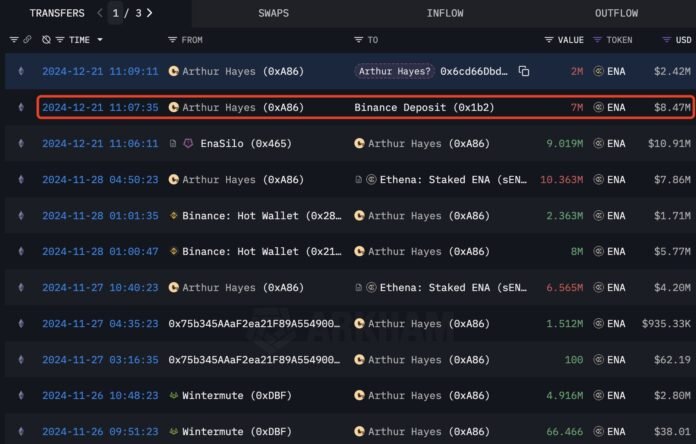Open the TIME column filter icon
The height and width of the screenshot is (444, 696).
(x=60, y=40)
